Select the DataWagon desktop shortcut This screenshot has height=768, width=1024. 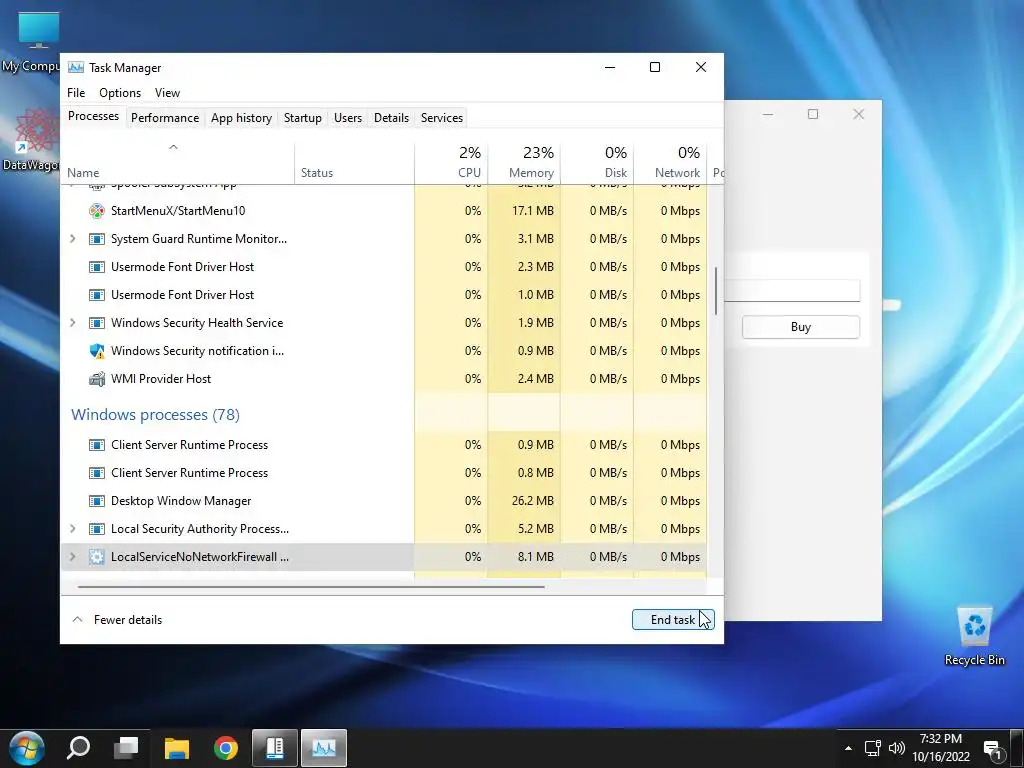point(31,139)
